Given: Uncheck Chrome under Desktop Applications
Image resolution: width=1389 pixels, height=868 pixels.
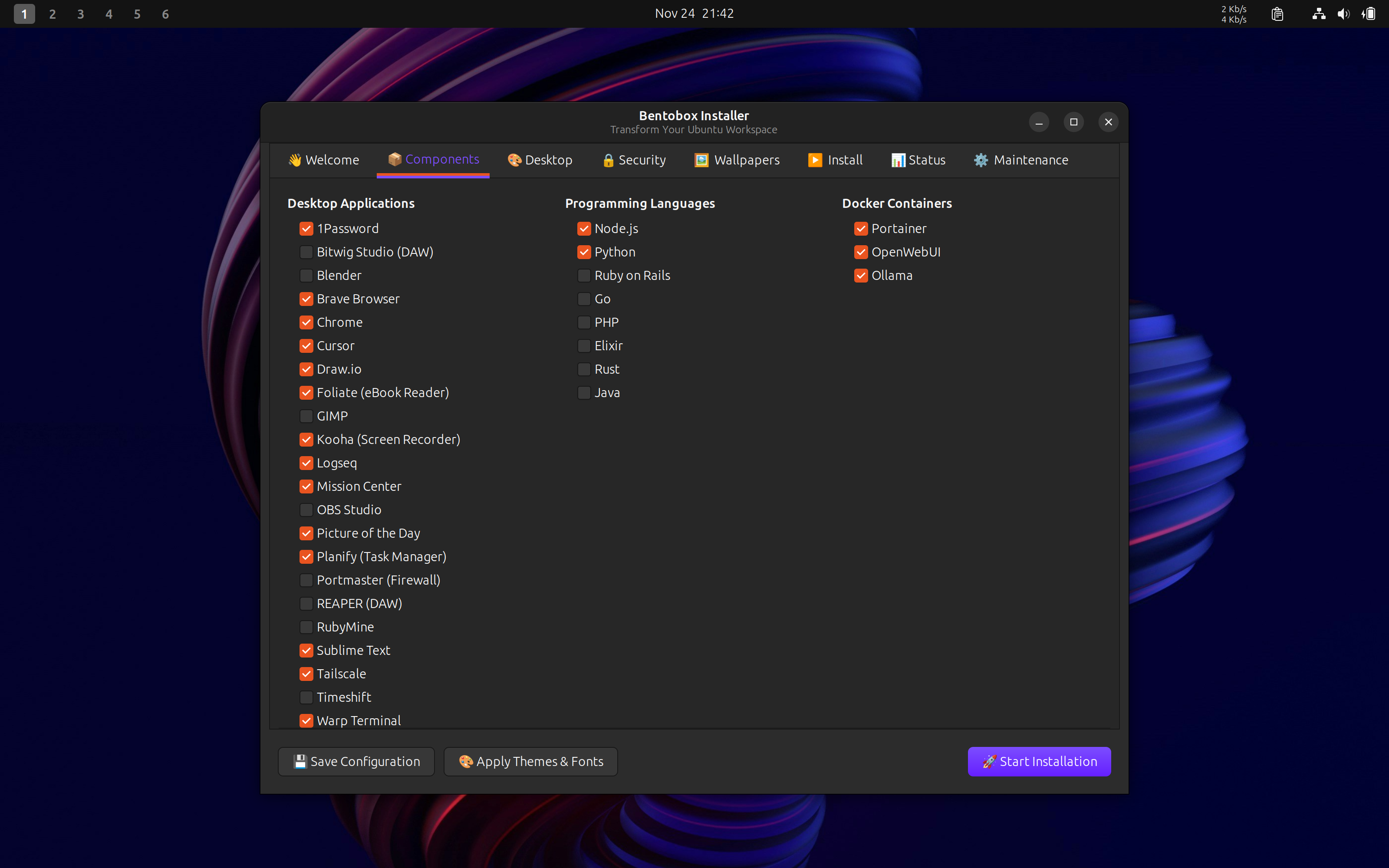Looking at the screenshot, I should [x=306, y=322].
